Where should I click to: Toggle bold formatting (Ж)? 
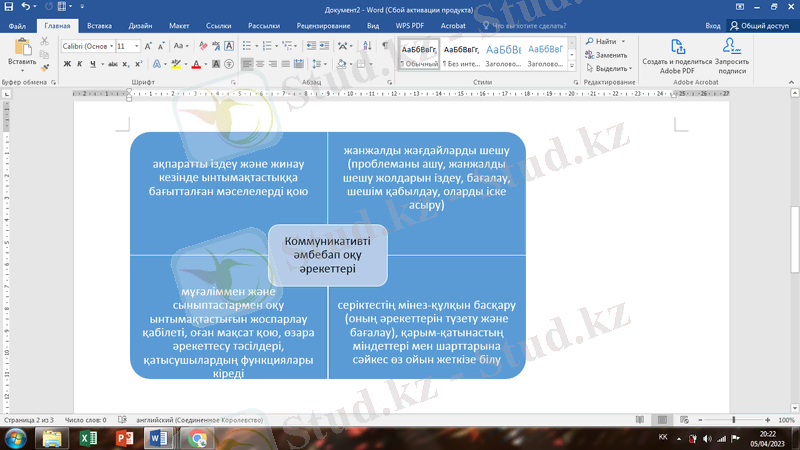67,64
